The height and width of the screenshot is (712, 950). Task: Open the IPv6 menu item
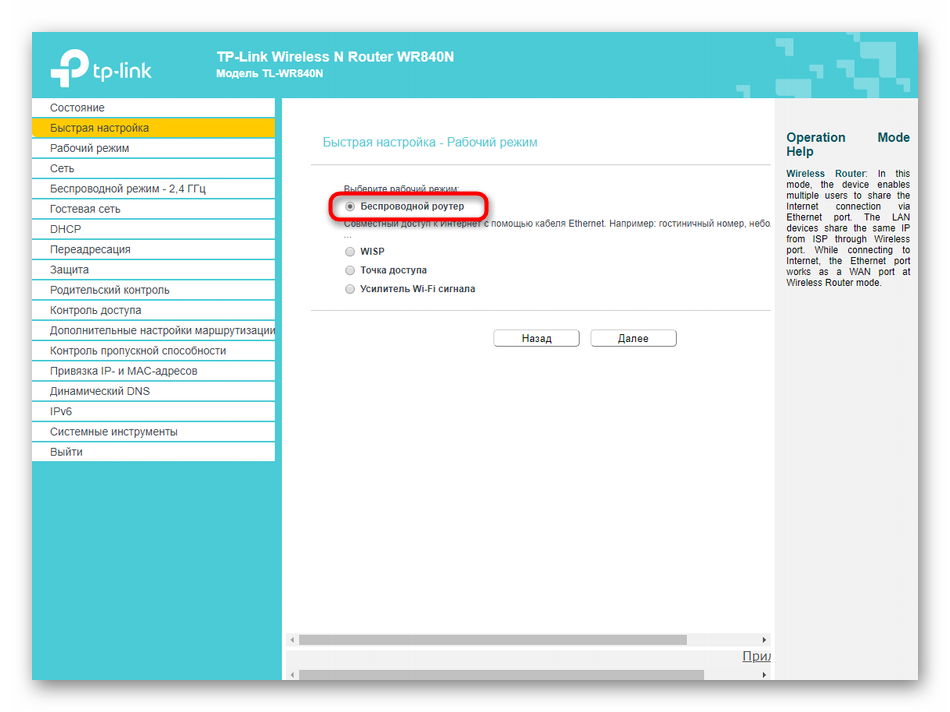(x=61, y=411)
